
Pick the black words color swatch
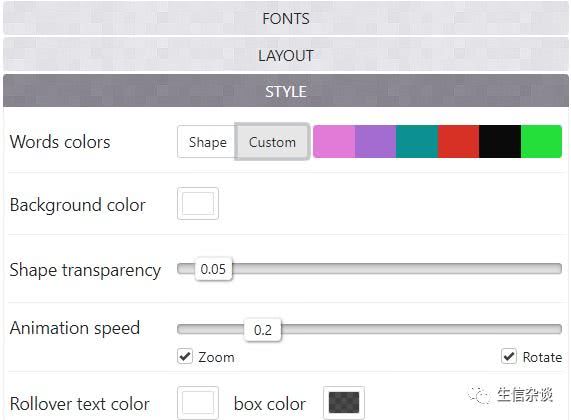(x=500, y=141)
